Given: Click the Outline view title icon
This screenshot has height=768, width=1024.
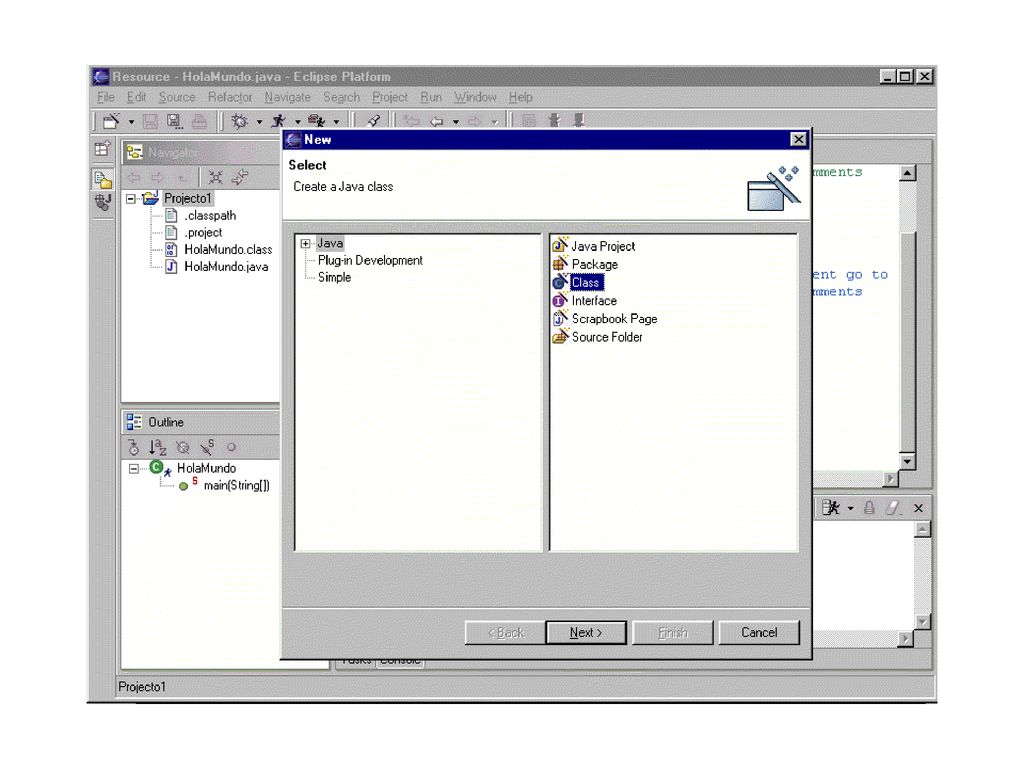Looking at the screenshot, I should coord(134,422).
